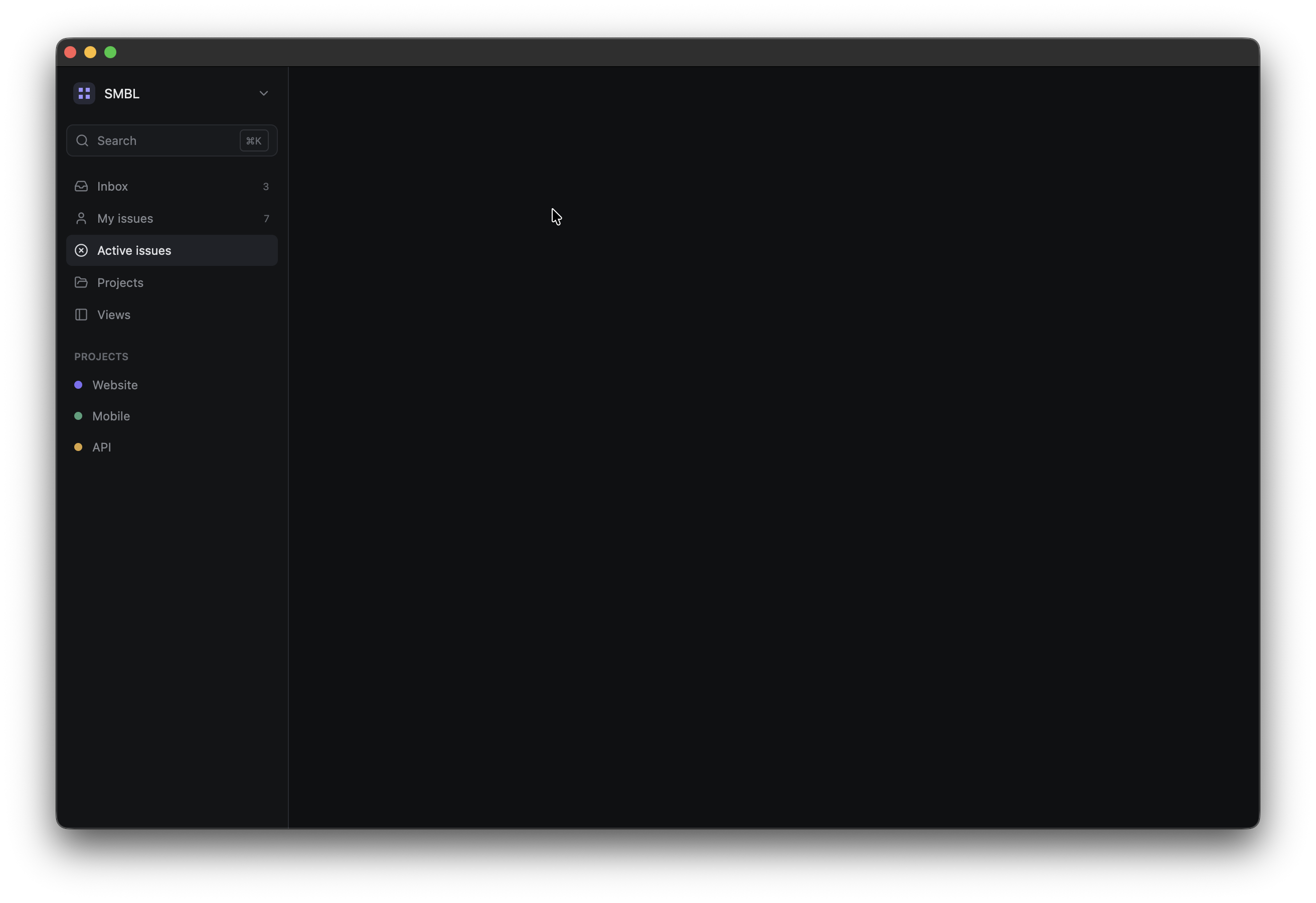This screenshot has width=1316, height=903.
Task: Open the SMBL workspace name
Action: pyautogui.click(x=122, y=93)
